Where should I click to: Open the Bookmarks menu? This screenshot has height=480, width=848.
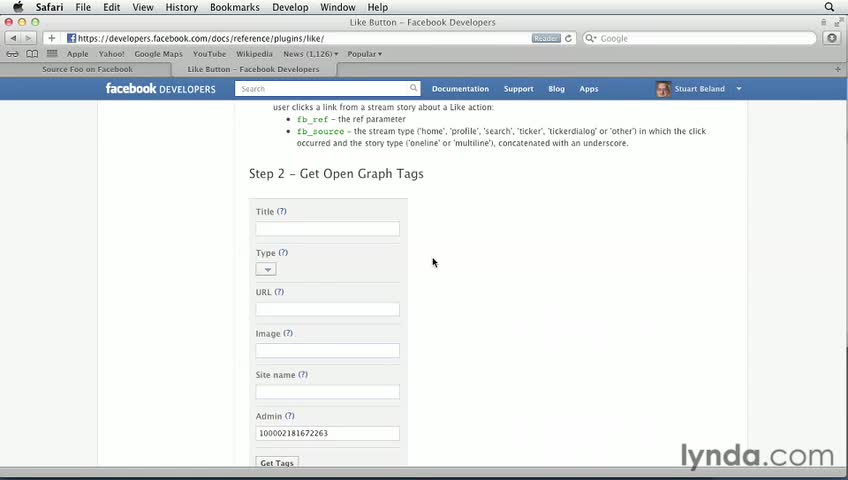click(x=235, y=7)
